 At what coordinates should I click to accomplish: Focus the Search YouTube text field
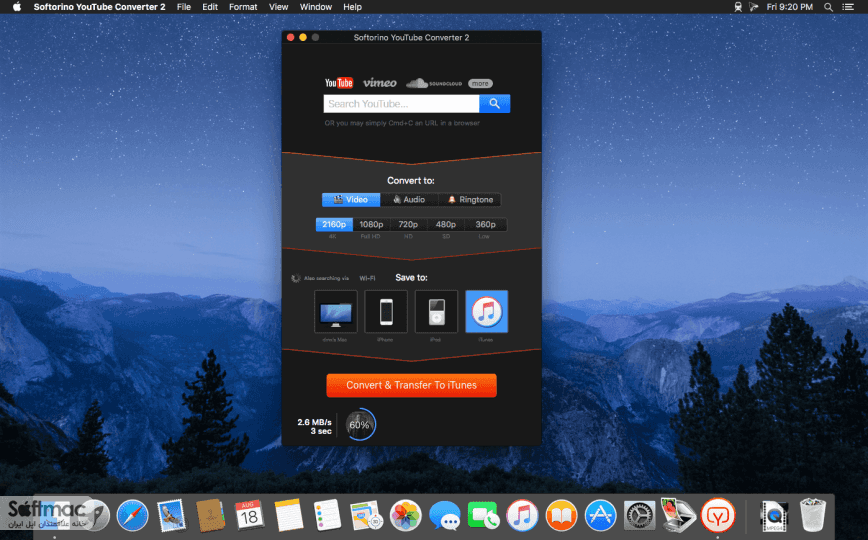pyautogui.click(x=401, y=104)
